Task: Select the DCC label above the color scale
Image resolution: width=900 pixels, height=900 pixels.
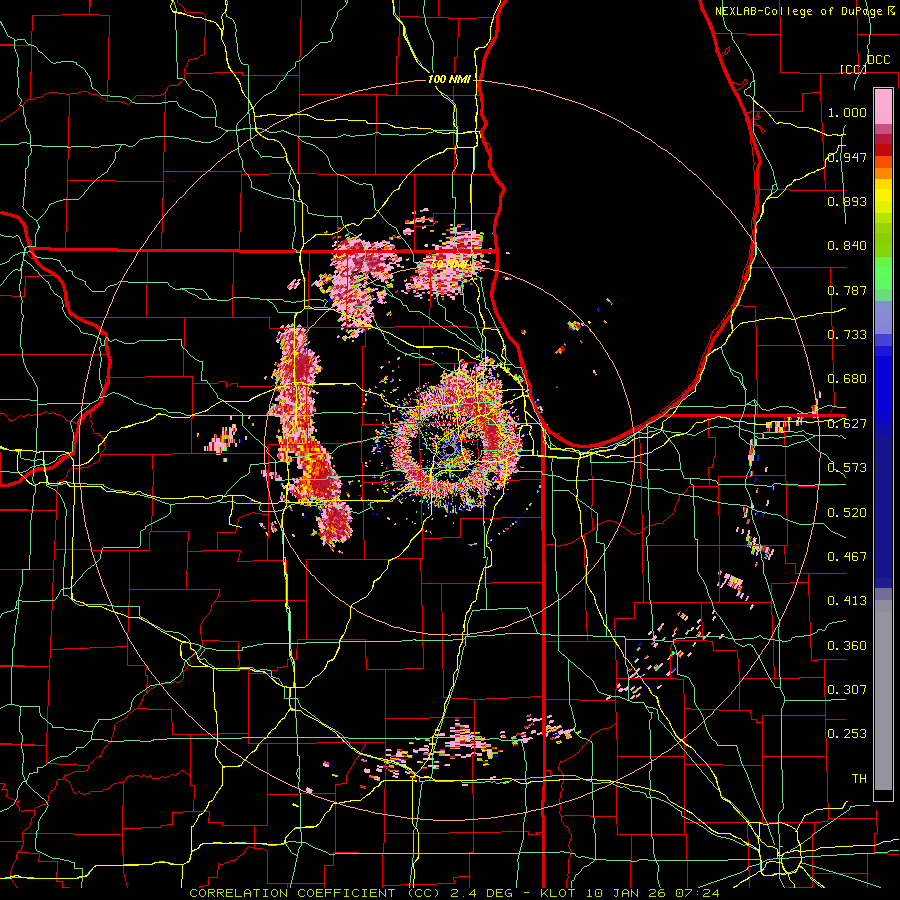Action: click(x=878, y=60)
